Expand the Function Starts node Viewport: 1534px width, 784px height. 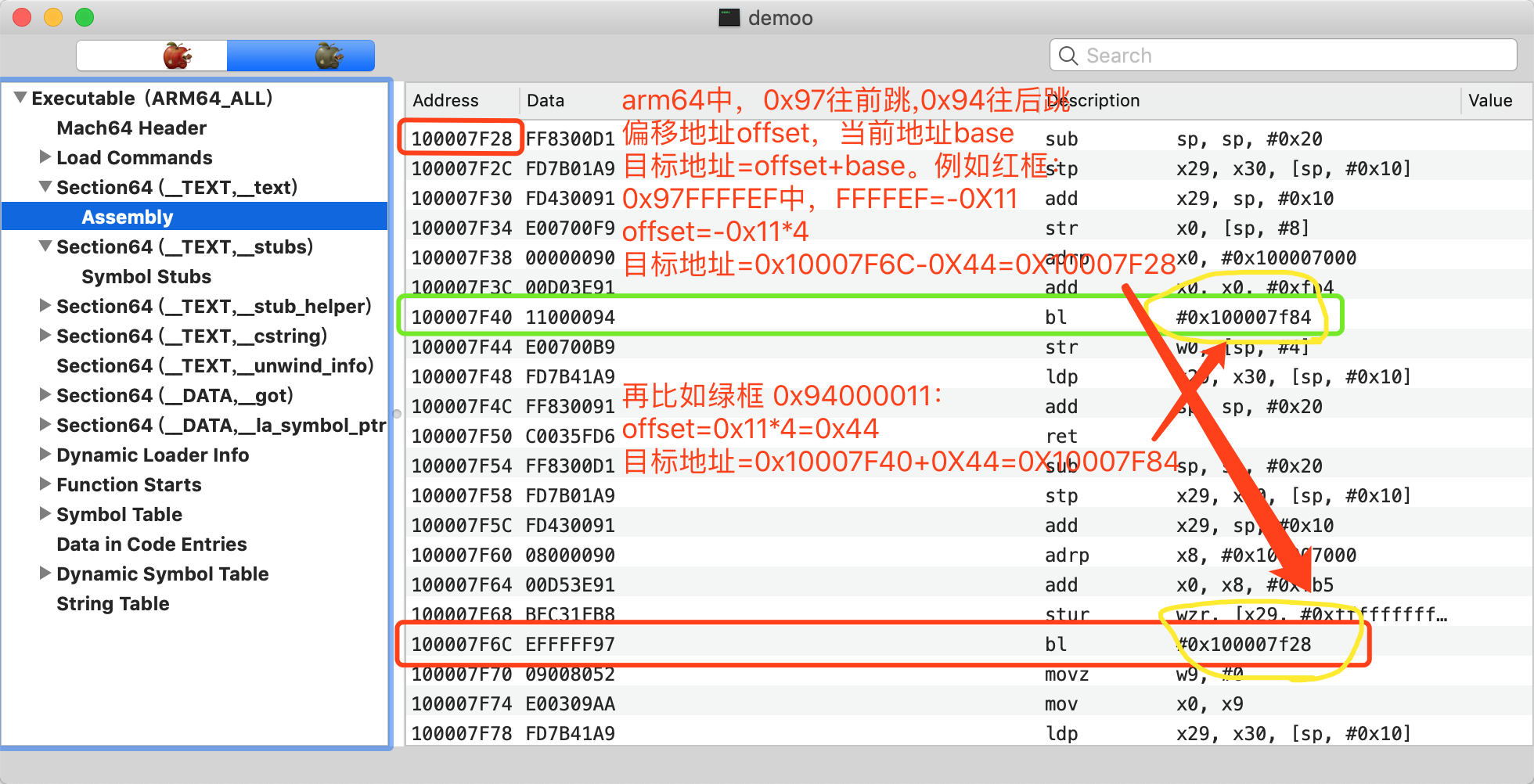pos(45,484)
